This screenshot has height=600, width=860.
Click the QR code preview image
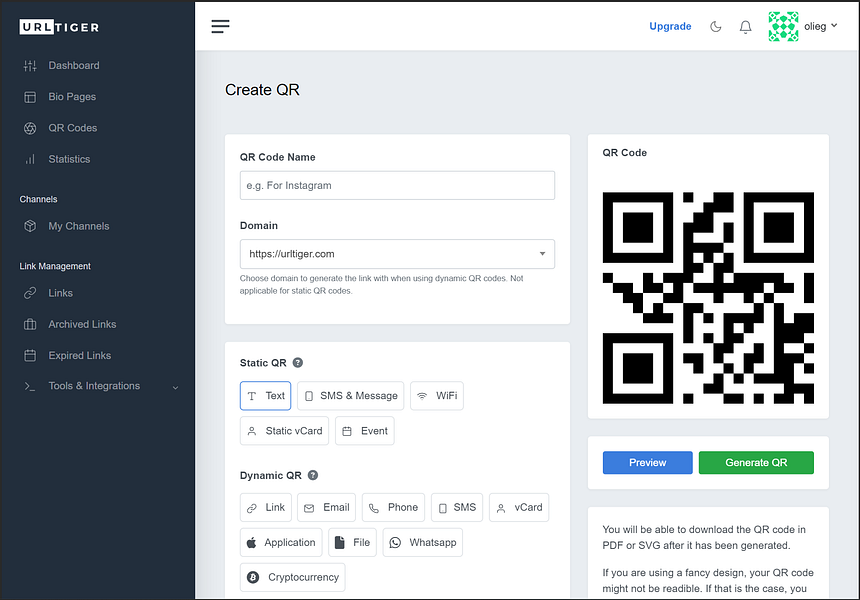tap(708, 298)
